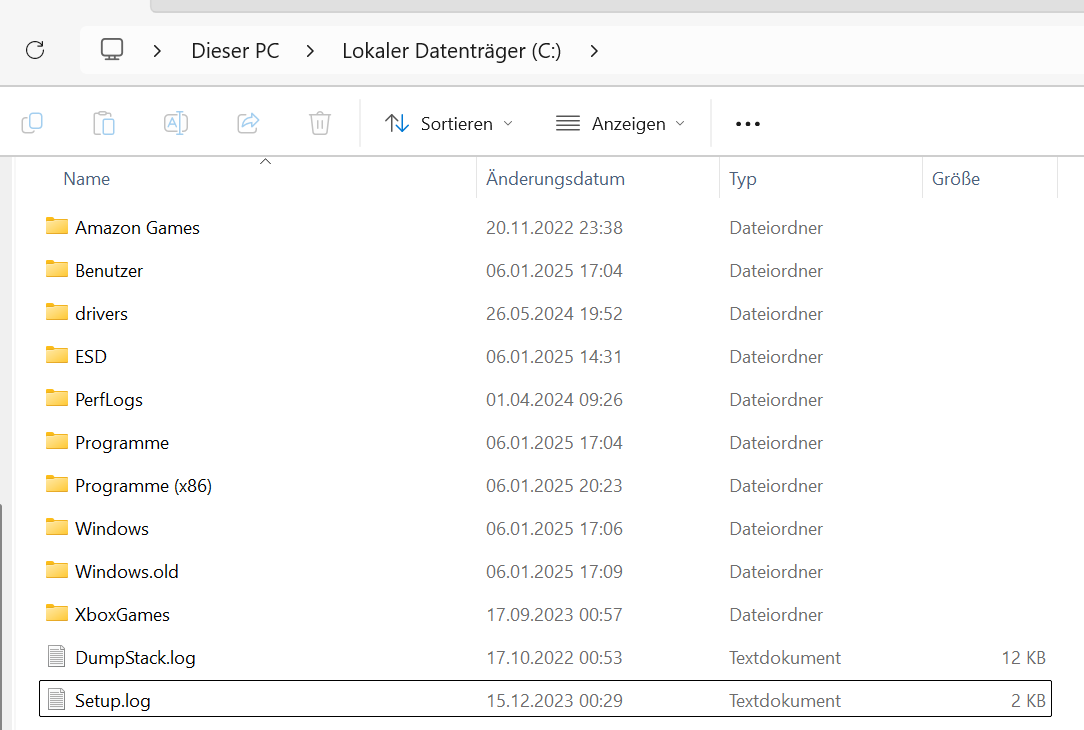Select the drivers folder name

101,313
